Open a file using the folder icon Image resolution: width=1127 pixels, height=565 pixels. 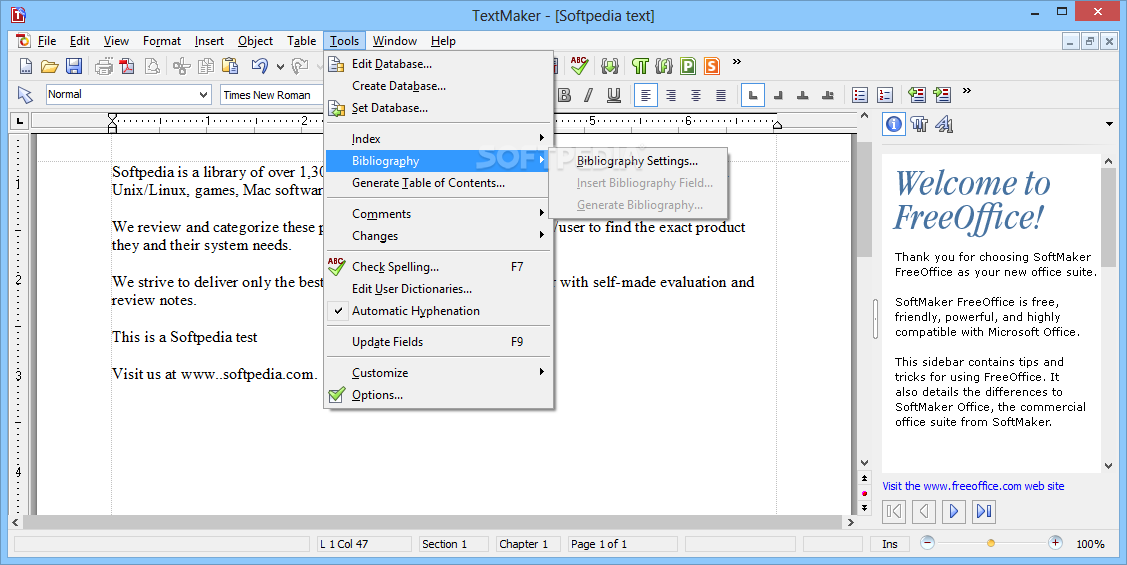(50, 67)
